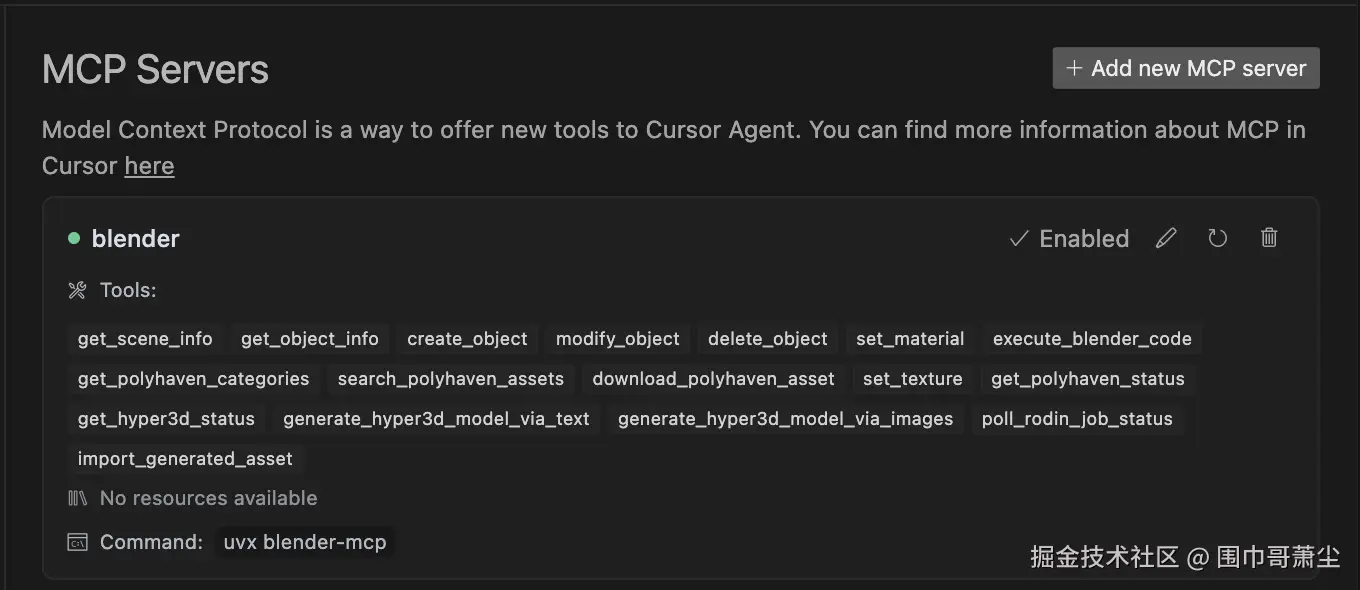Click the uvx blender-mcp command text
Image resolution: width=1360 pixels, height=590 pixels.
[305, 542]
